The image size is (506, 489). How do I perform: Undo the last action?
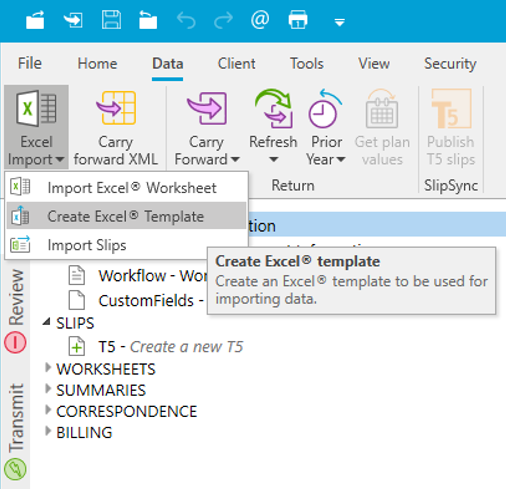tap(186, 20)
